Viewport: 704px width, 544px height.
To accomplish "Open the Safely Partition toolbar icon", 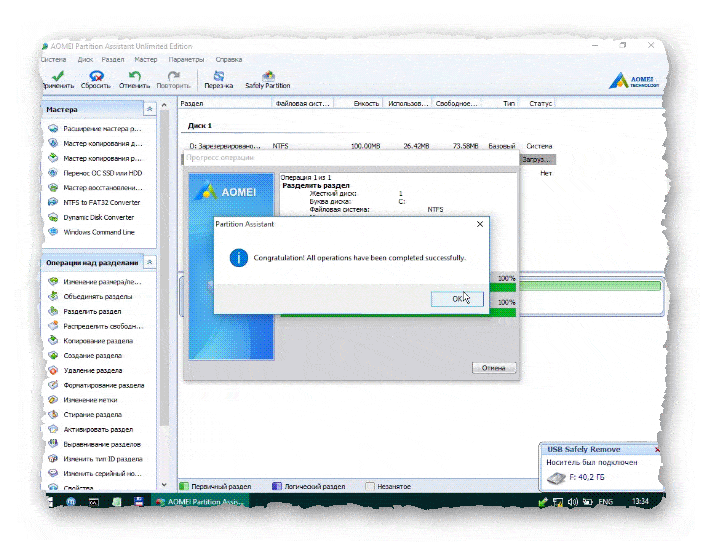I will (268, 80).
